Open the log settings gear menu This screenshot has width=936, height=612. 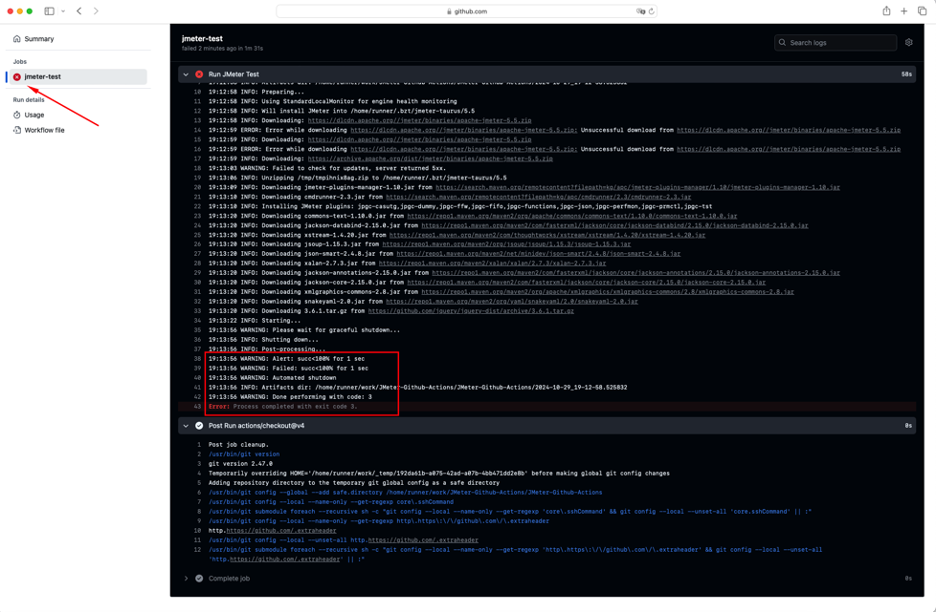point(909,42)
